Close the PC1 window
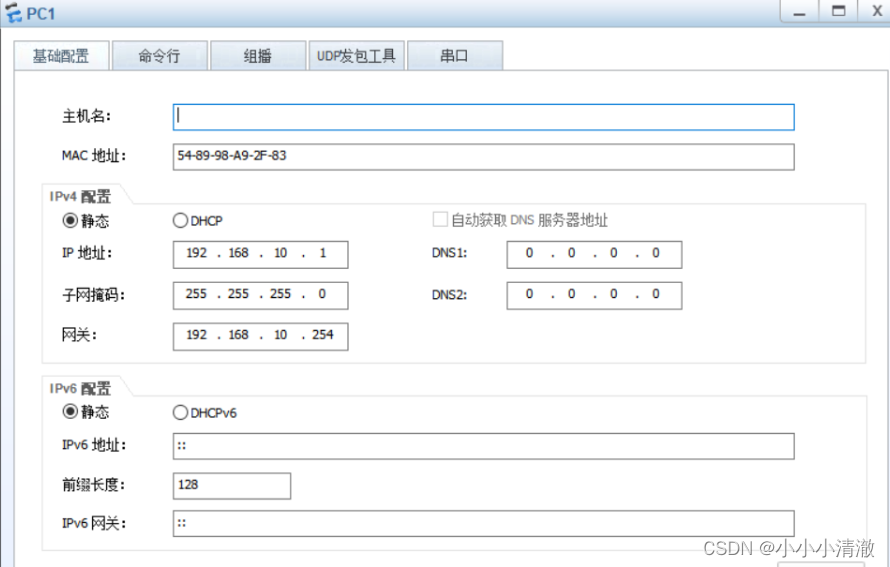This screenshot has width=890, height=567. [876, 11]
